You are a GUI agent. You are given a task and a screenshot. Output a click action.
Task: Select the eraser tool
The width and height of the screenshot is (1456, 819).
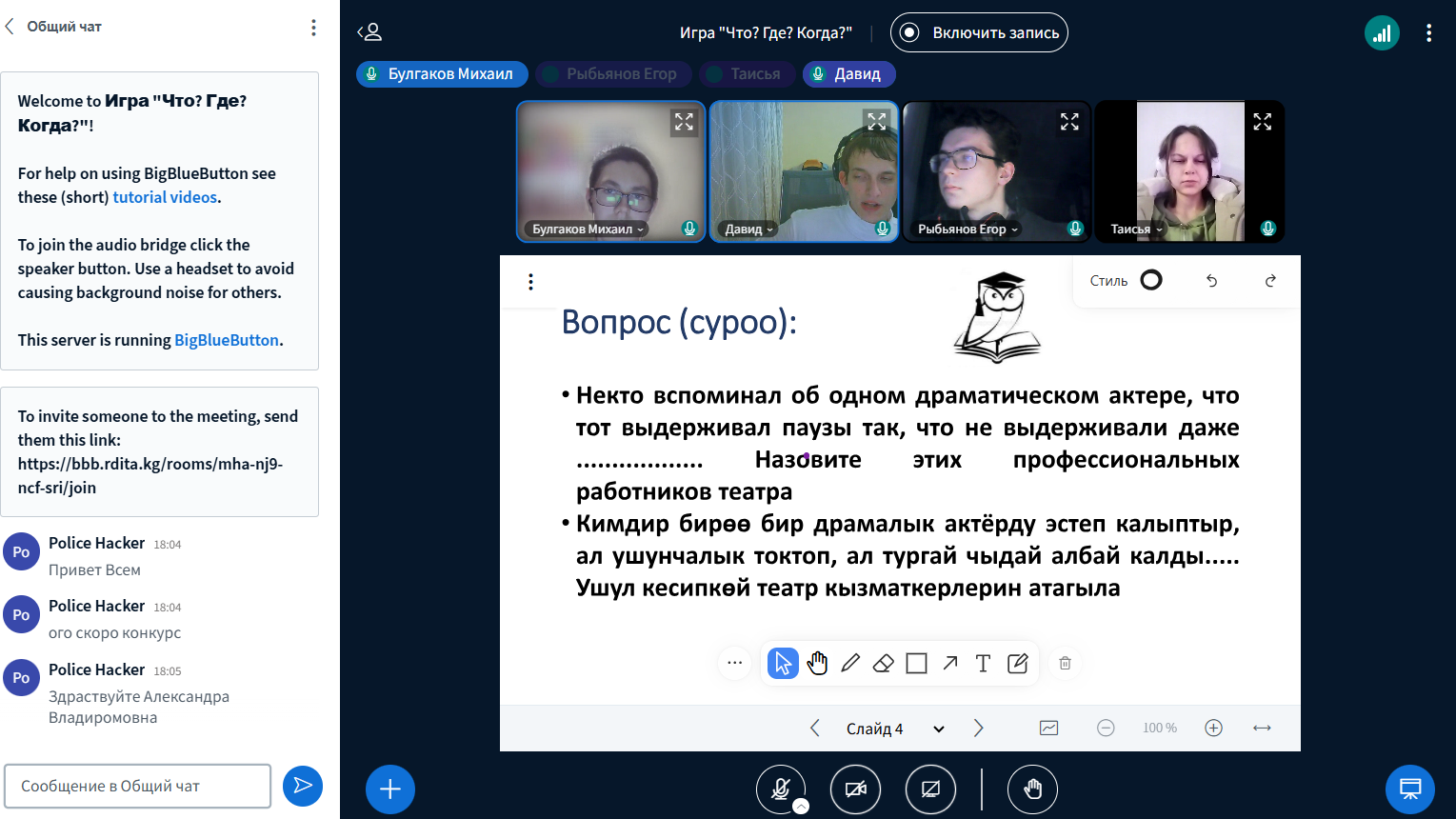click(x=884, y=663)
